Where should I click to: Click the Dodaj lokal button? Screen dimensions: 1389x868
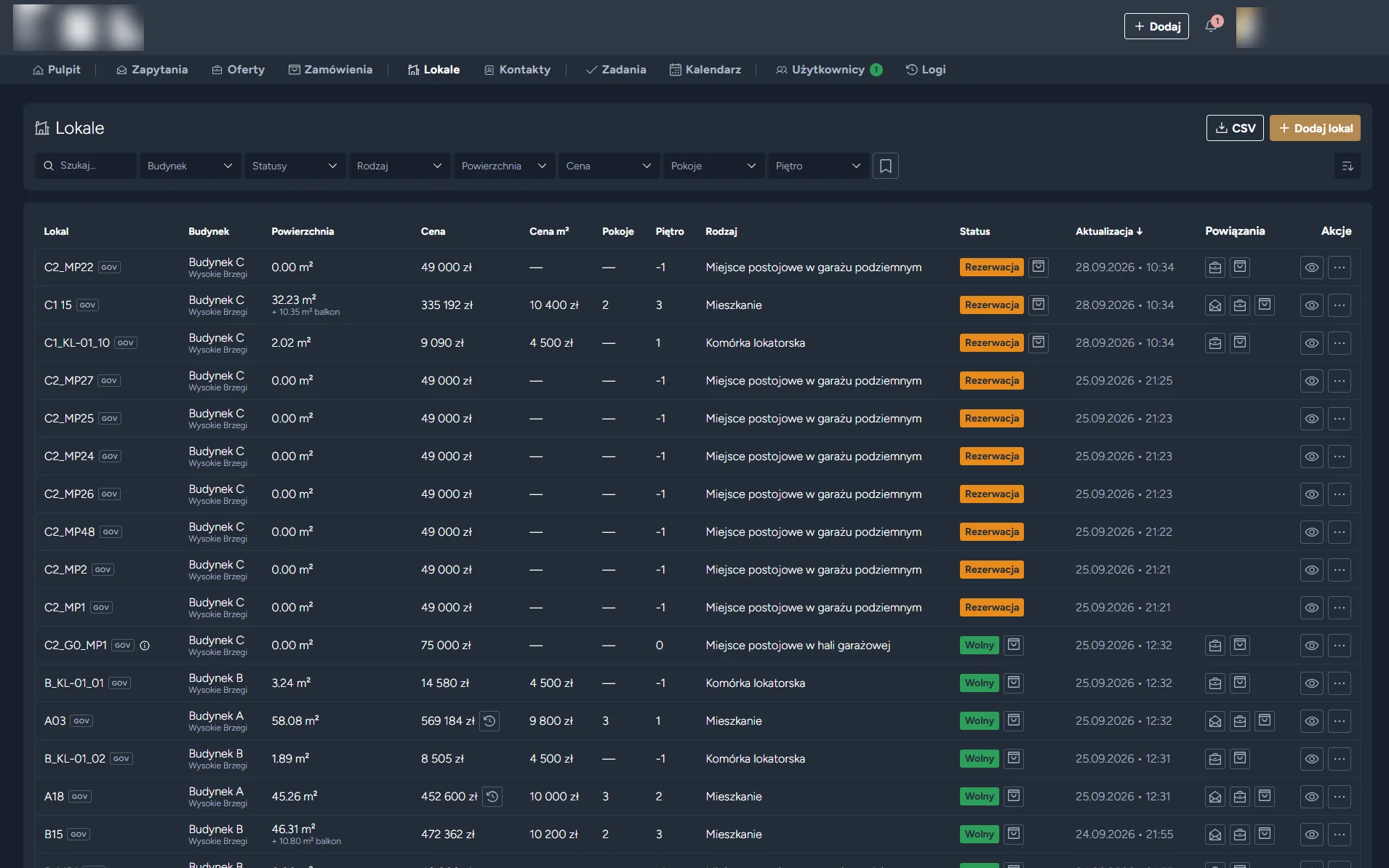tap(1315, 128)
